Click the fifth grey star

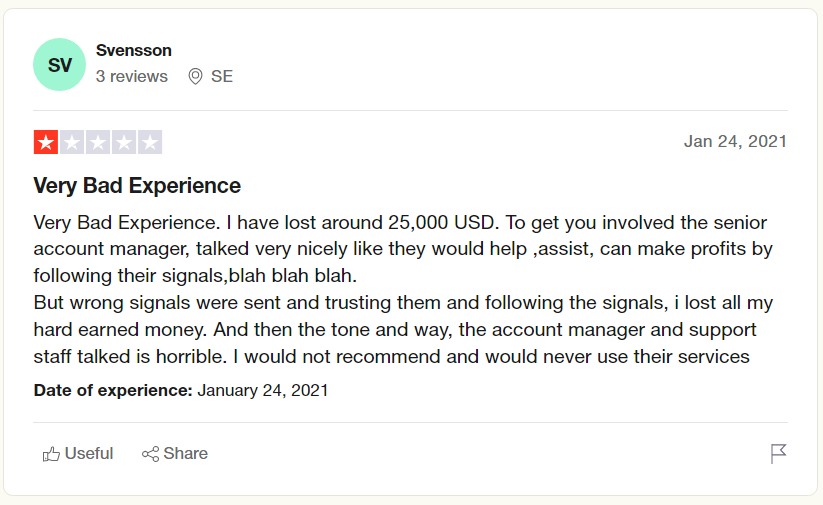[150, 142]
